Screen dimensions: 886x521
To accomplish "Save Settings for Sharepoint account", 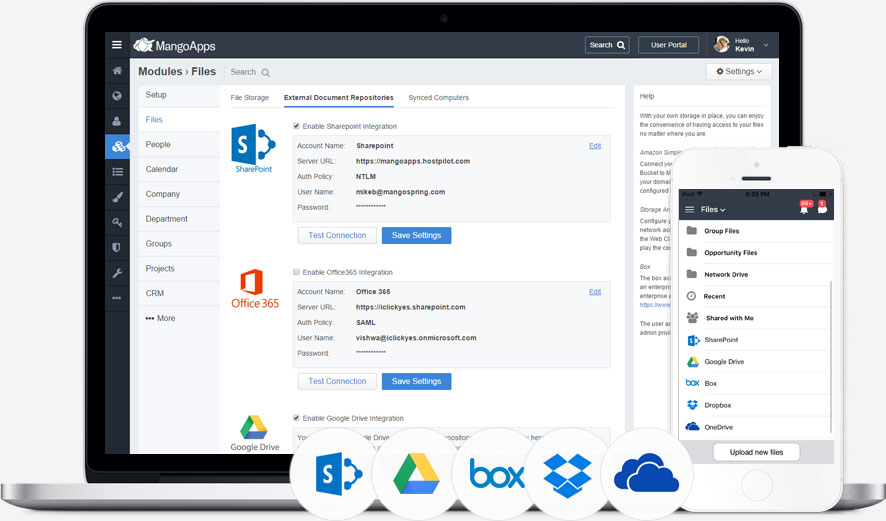I will pos(416,236).
